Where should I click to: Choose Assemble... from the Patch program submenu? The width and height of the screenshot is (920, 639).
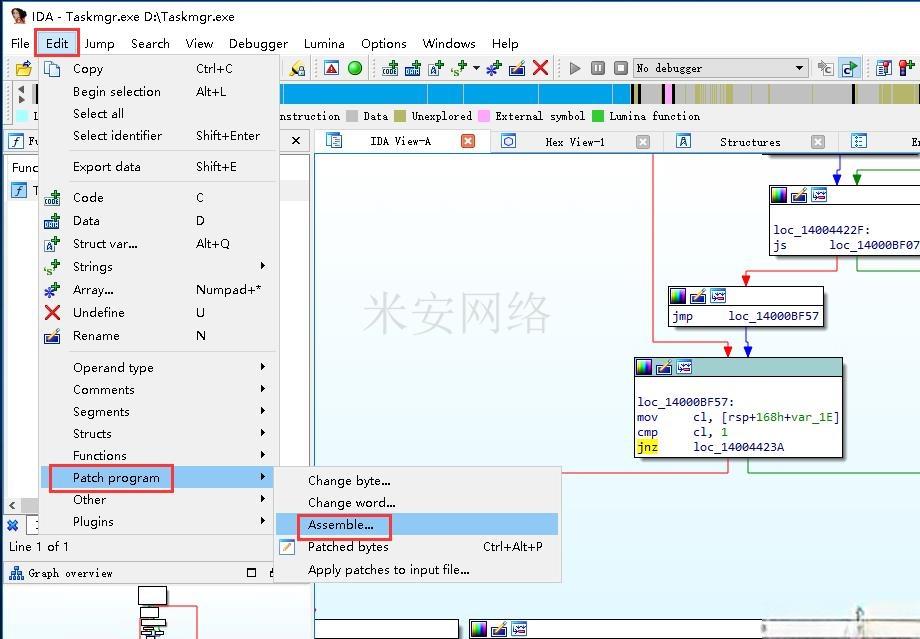point(417,525)
